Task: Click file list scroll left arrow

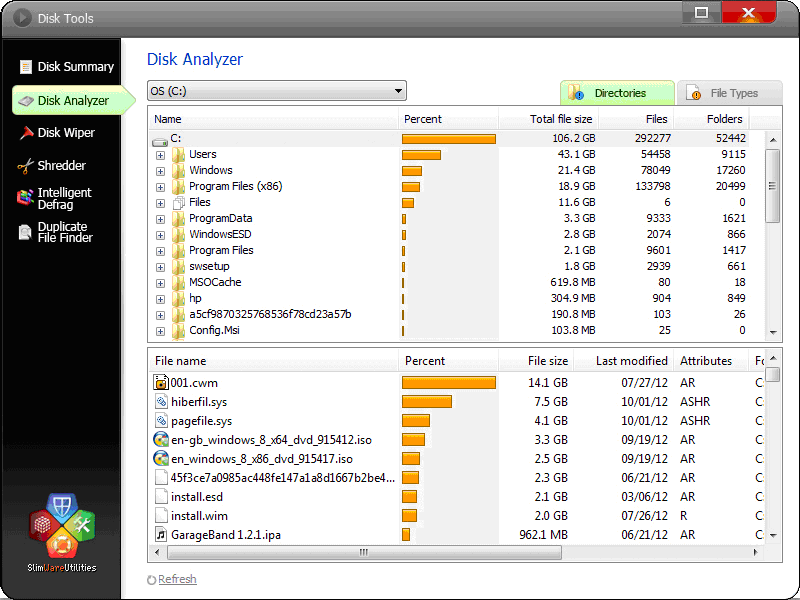Action: pos(157,553)
